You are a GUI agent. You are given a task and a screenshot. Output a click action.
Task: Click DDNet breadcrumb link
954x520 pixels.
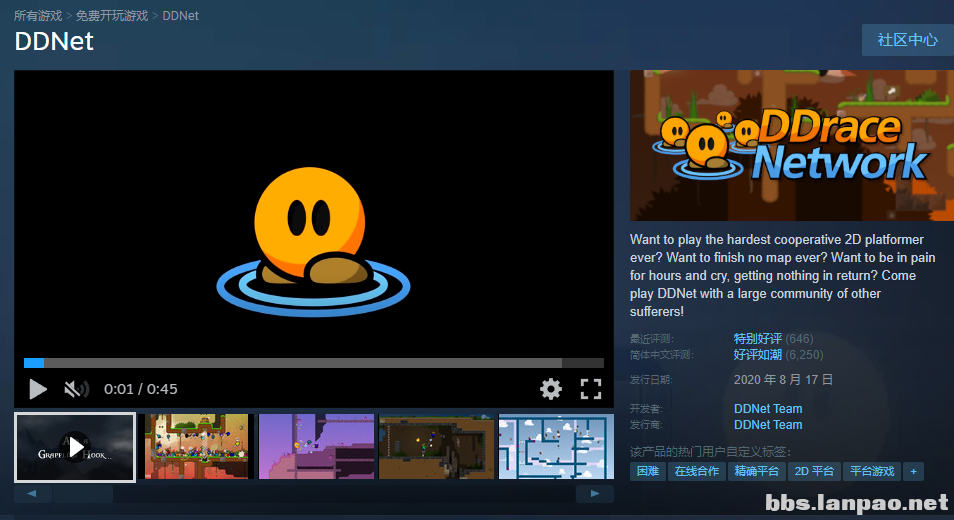(181, 16)
